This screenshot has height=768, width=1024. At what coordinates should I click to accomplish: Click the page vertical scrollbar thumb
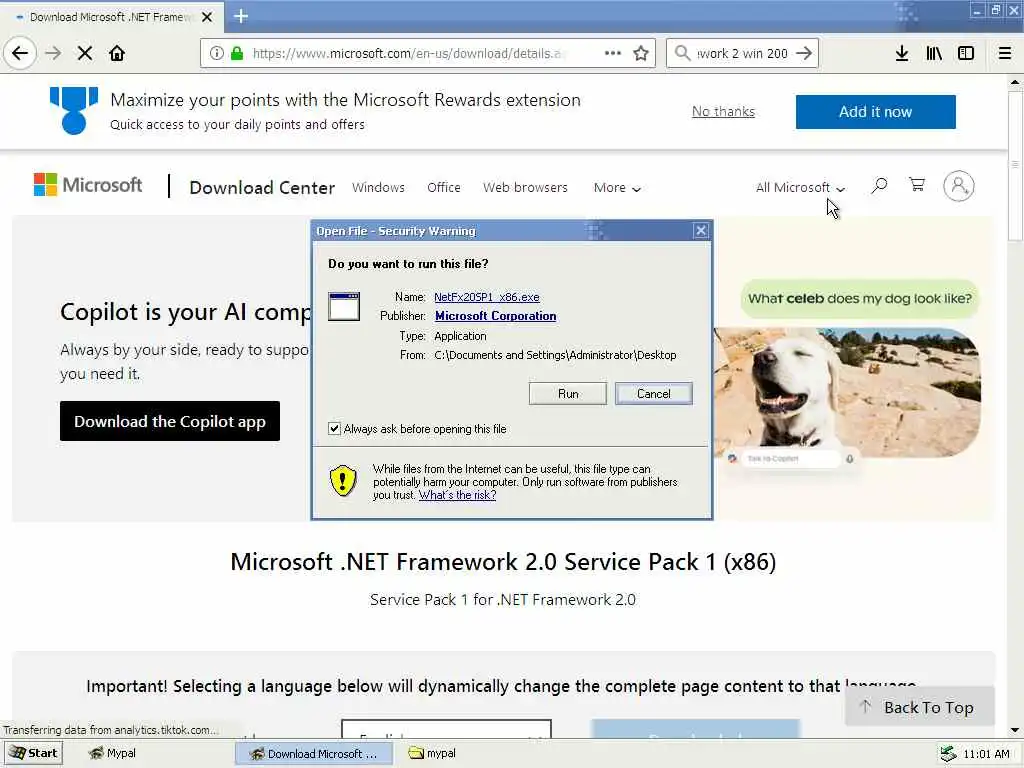point(1015,167)
